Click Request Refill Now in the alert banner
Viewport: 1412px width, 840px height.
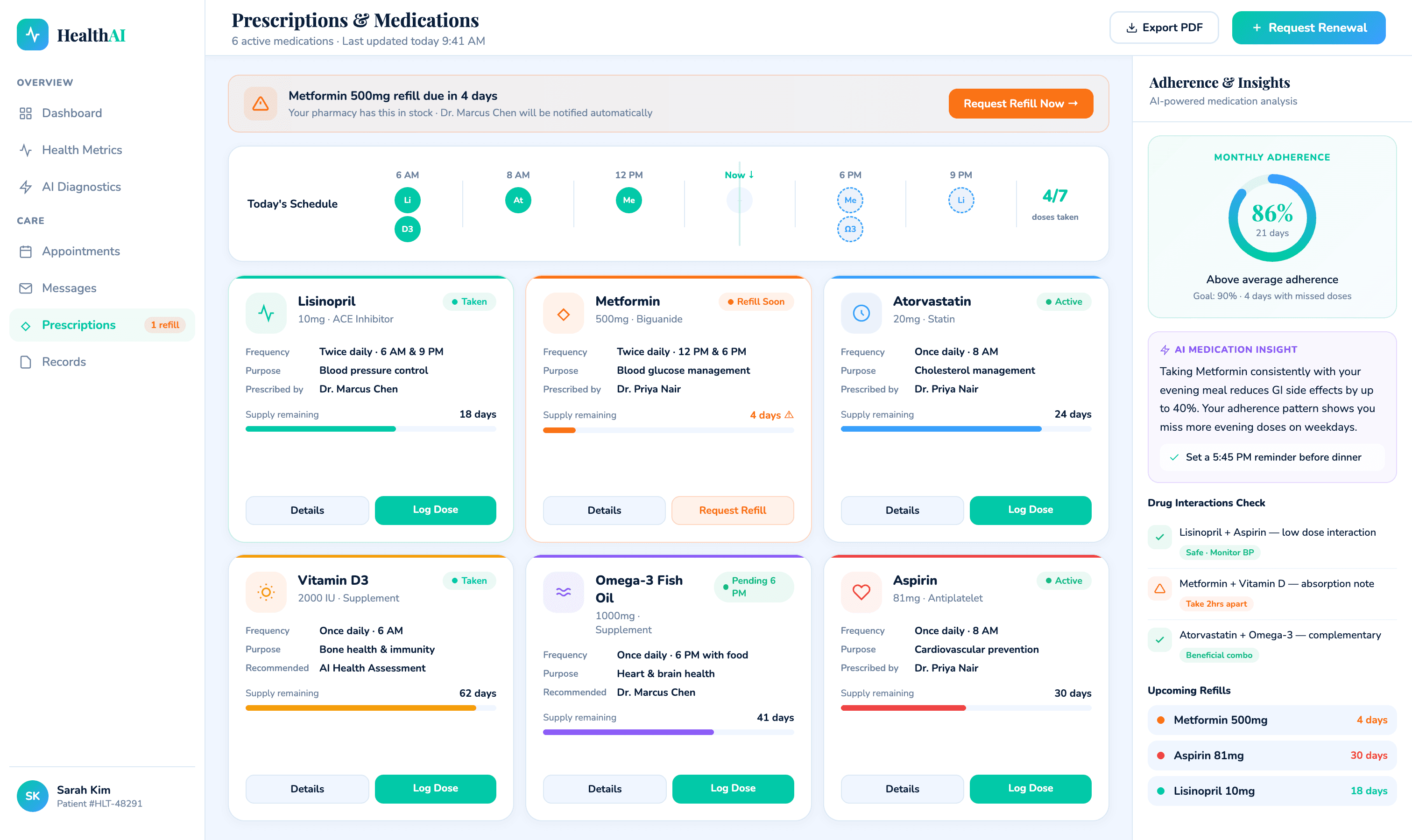click(1021, 104)
